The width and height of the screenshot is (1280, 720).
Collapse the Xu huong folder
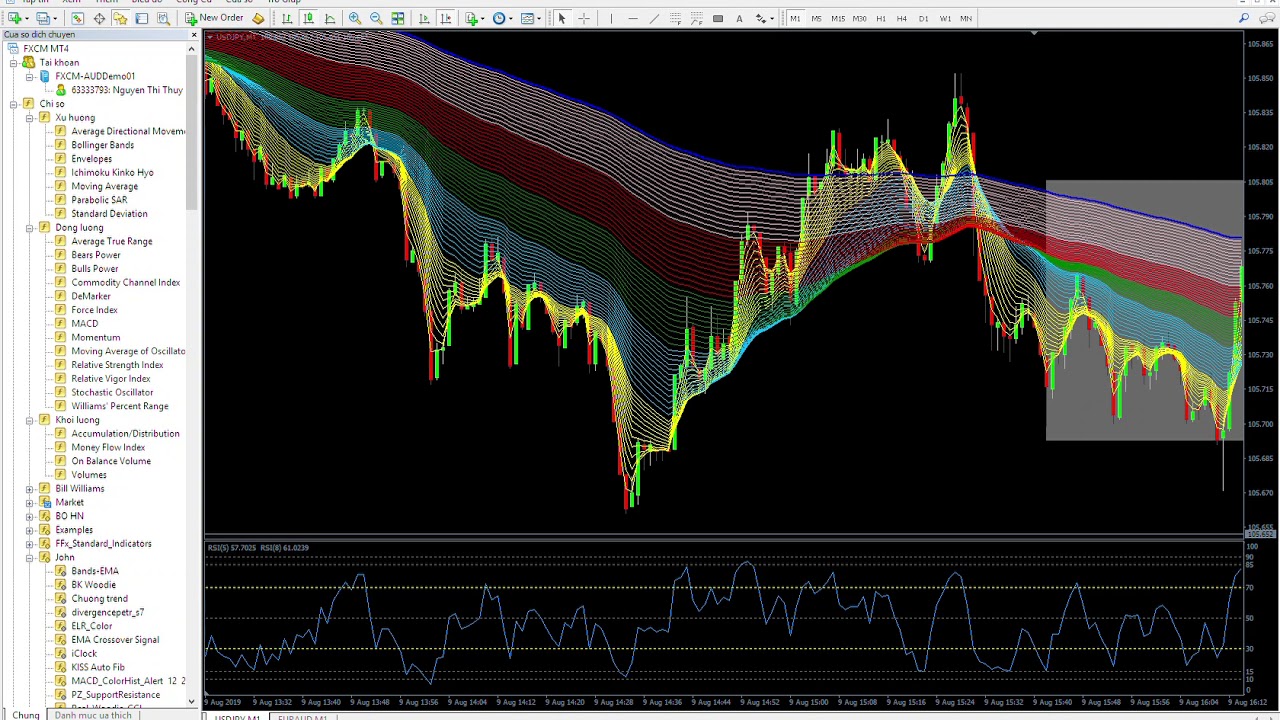(x=30, y=117)
